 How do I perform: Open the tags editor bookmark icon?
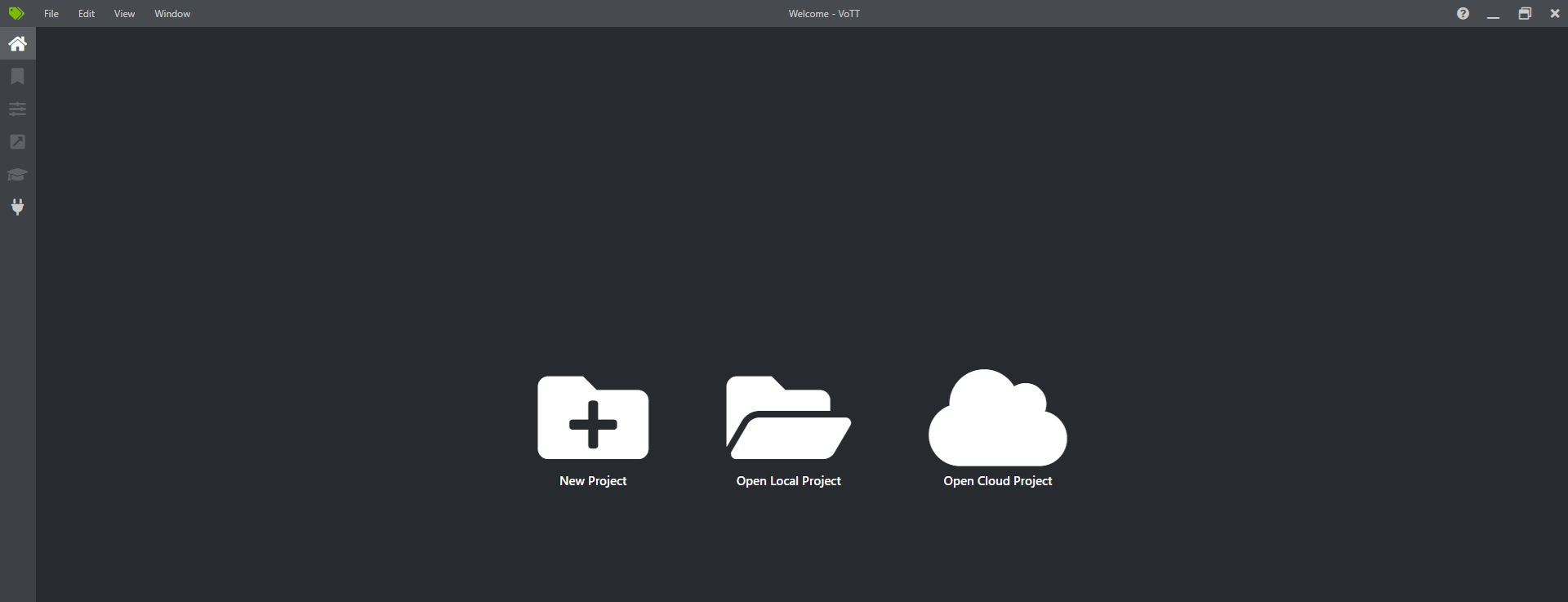17,76
